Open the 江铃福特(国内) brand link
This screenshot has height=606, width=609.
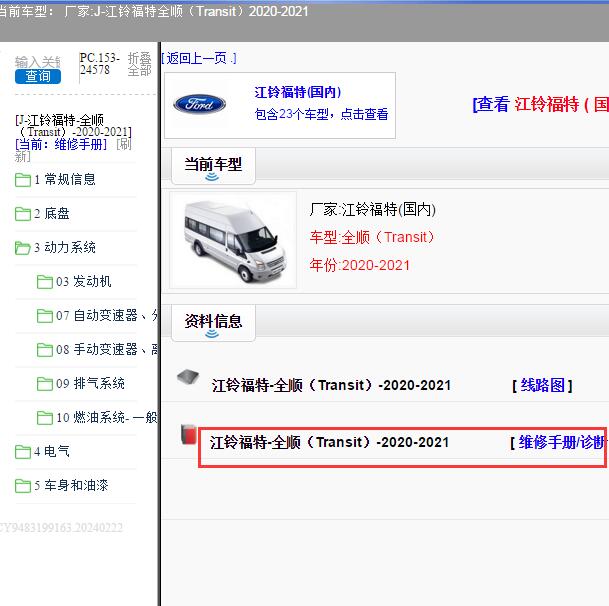(298, 92)
